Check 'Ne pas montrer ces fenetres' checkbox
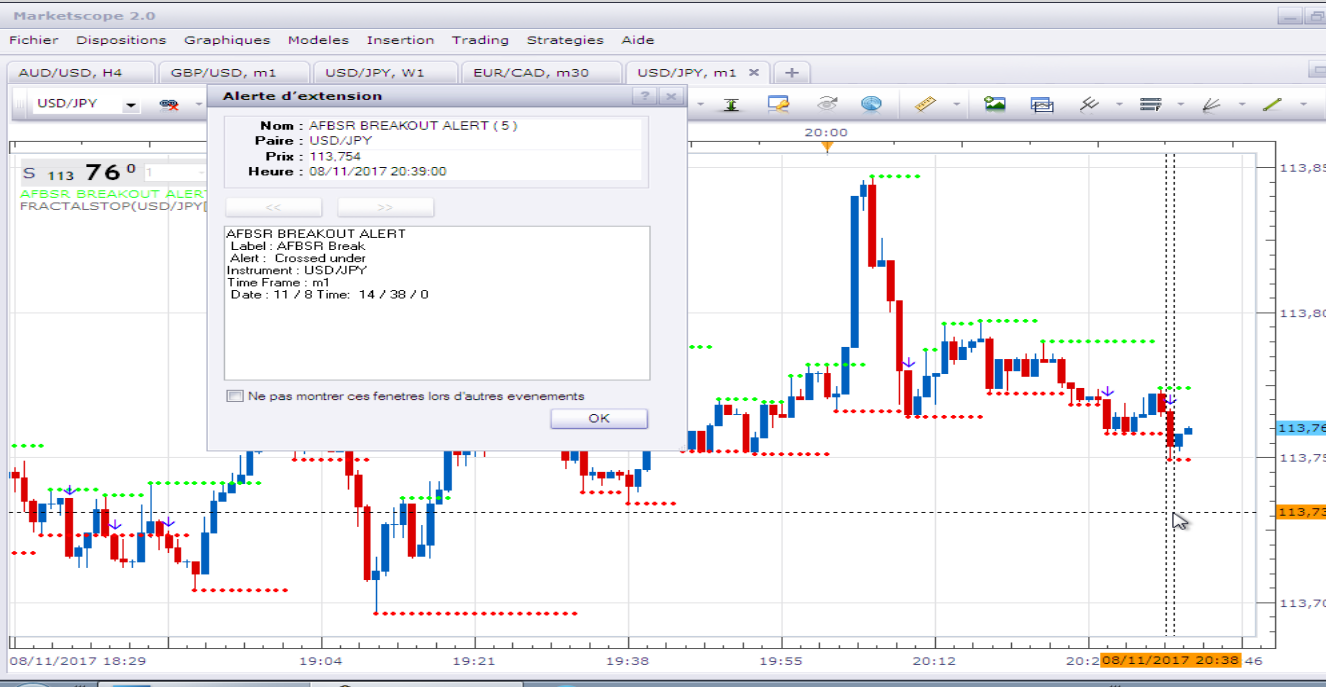 coord(235,396)
